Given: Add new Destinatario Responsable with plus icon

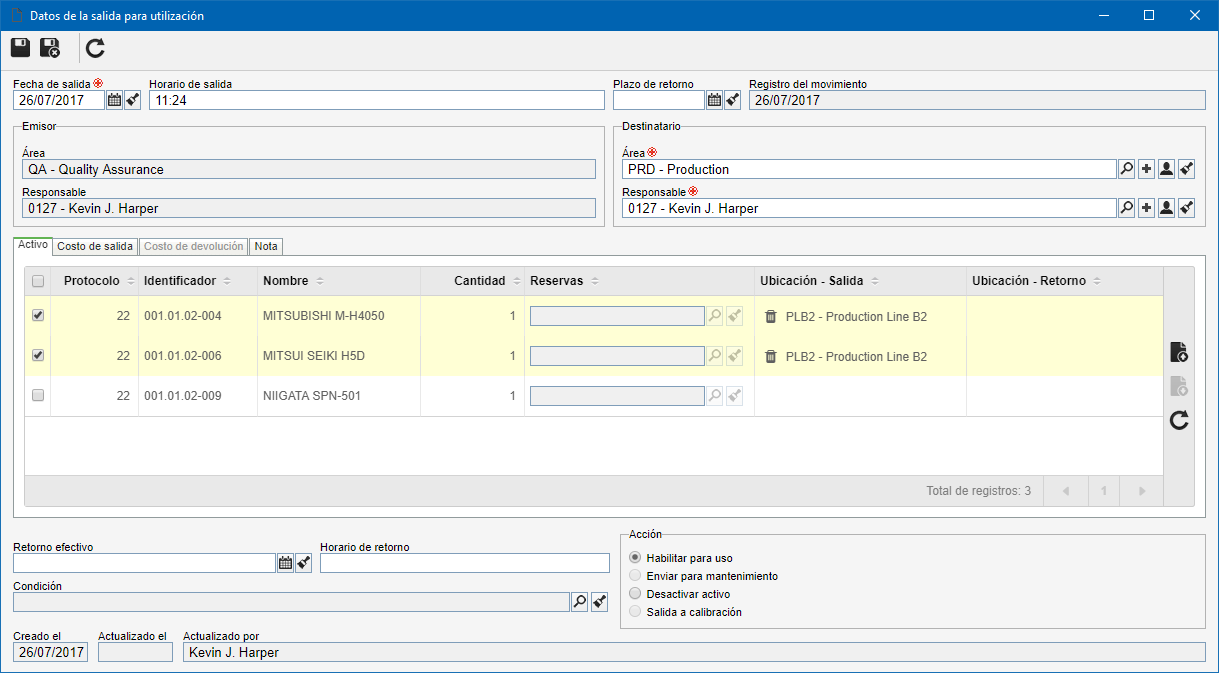Looking at the screenshot, I should click(1146, 208).
